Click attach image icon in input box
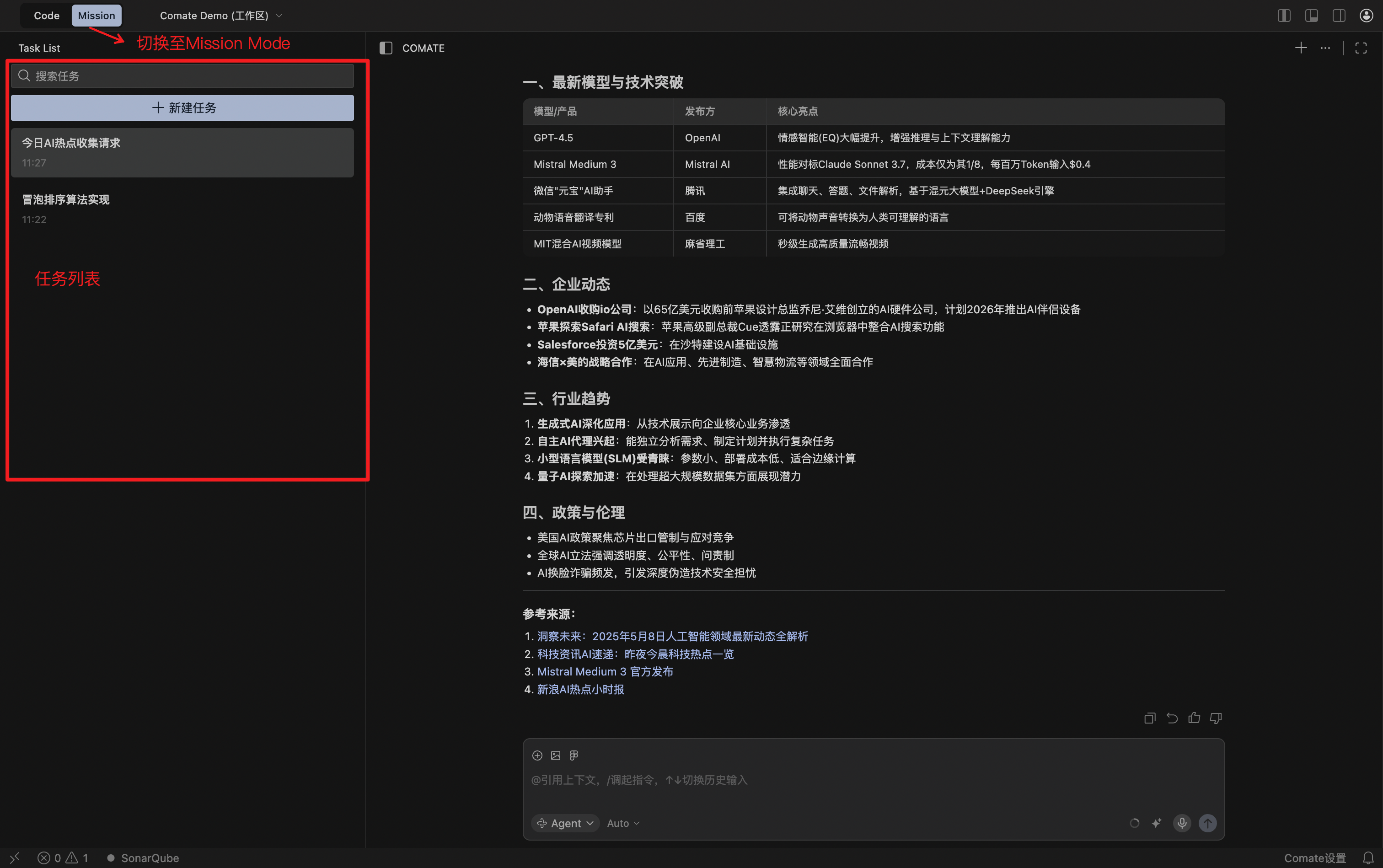The height and width of the screenshot is (868, 1383). 556,755
